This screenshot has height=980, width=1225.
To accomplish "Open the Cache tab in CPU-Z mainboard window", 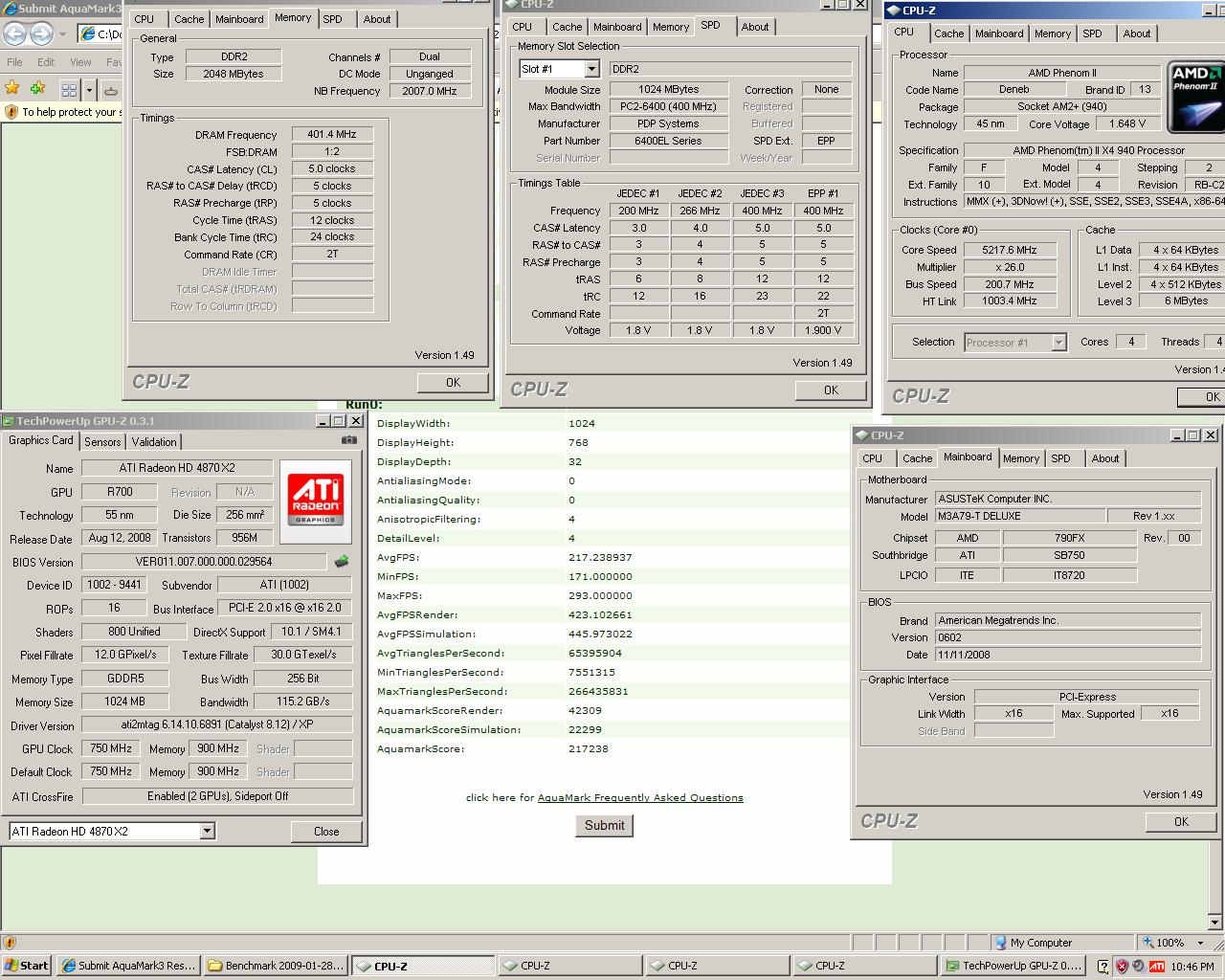I will (x=917, y=458).
